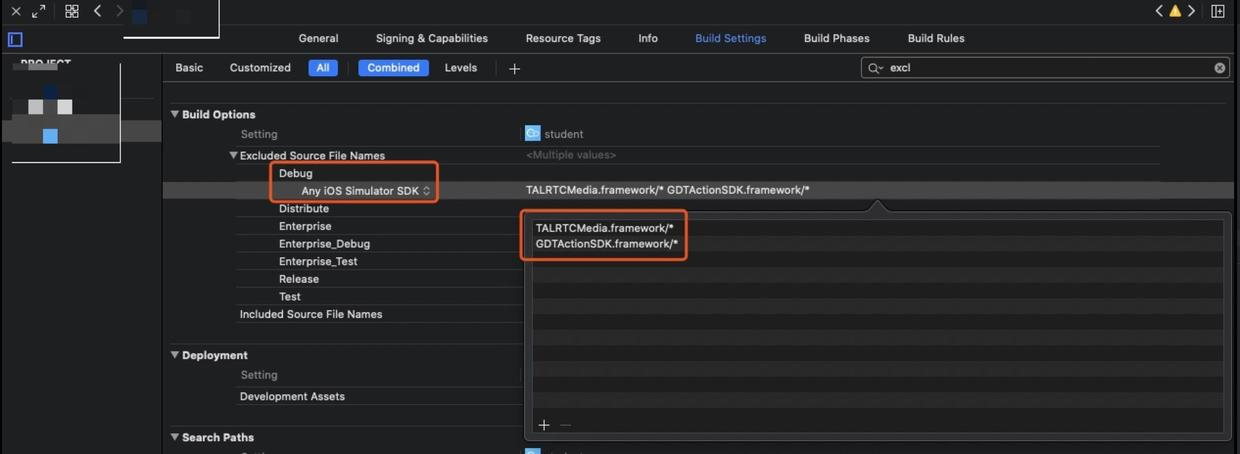Click the expand editor arrows icon
1240x454 pixels.
pos(39,11)
